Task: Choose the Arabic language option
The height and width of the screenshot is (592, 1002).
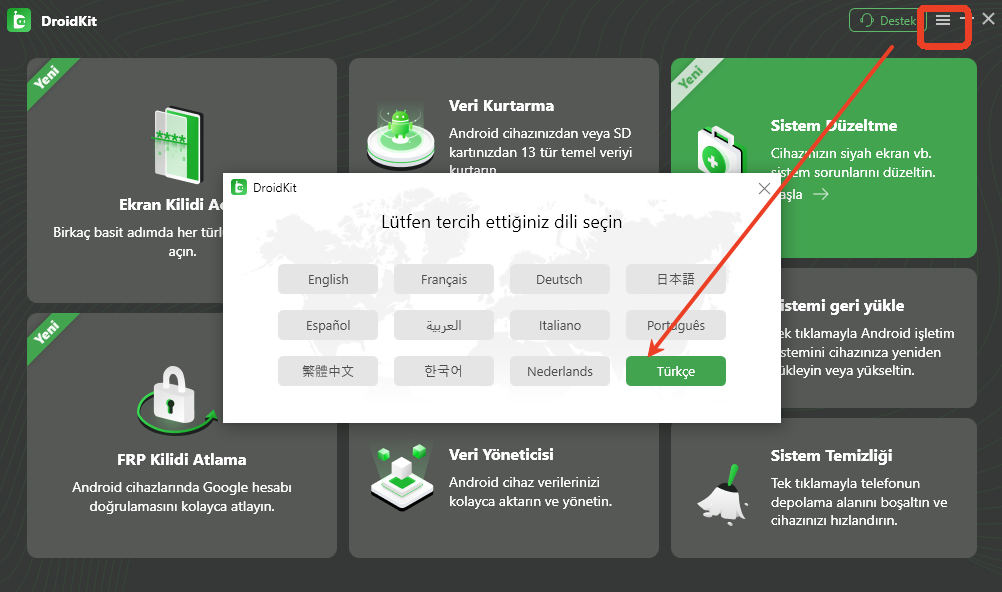Action: [x=444, y=325]
